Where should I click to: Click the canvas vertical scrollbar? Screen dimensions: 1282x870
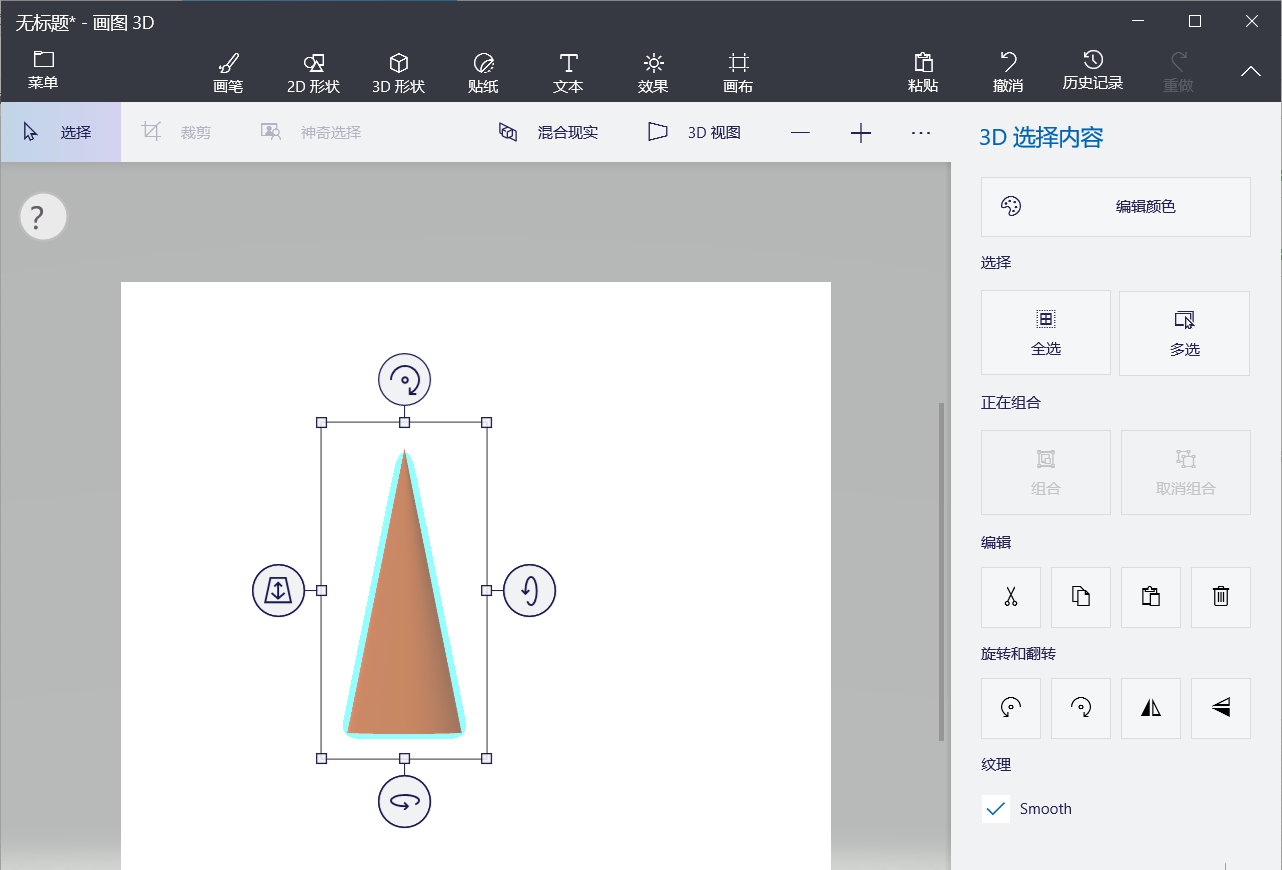point(941,572)
